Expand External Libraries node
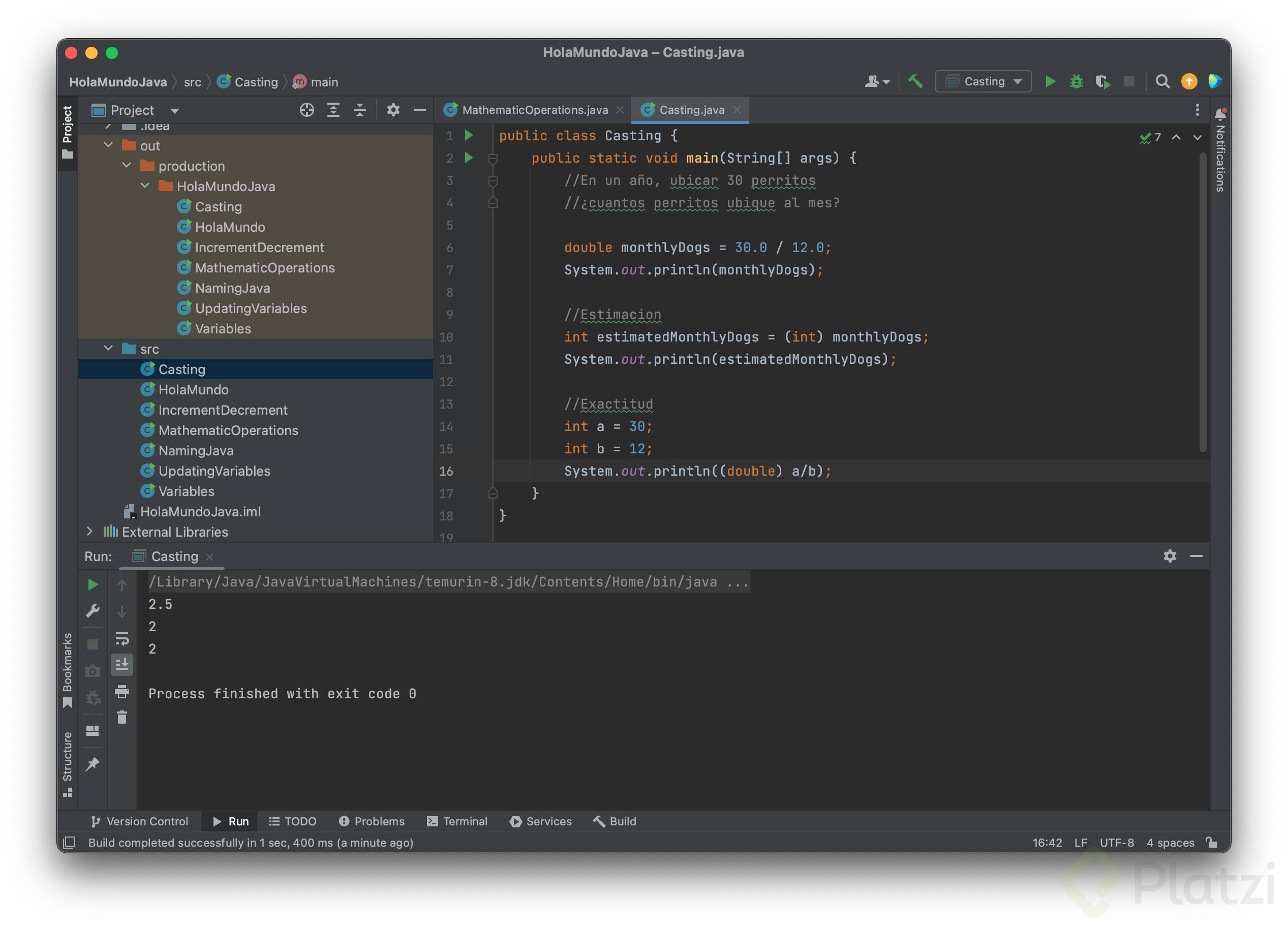This screenshot has width=1288, height=928. pyautogui.click(x=90, y=531)
